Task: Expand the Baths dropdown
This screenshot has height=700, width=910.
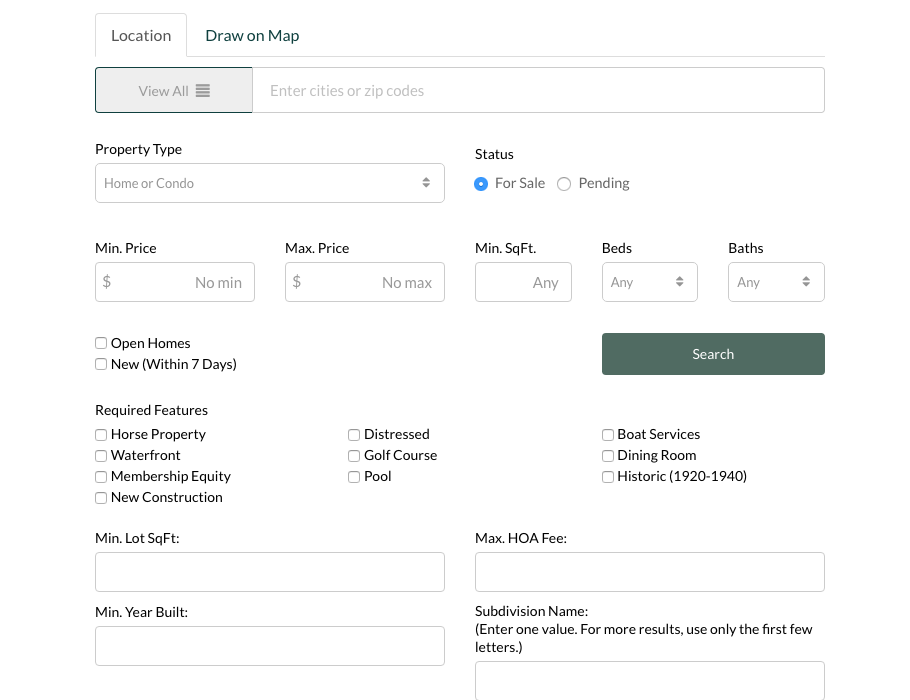Action: 776,282
